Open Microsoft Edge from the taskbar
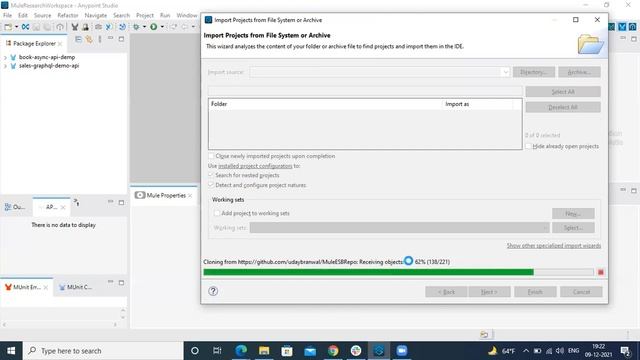 (241, 351)
